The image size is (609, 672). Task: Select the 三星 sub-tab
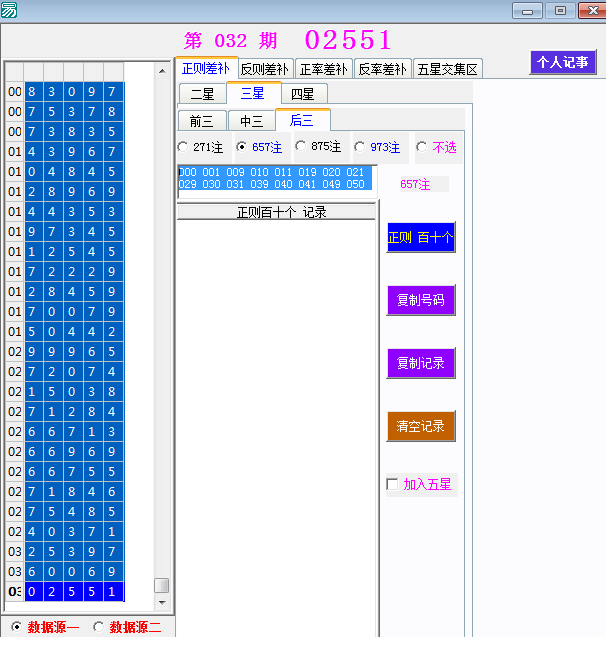click(x=253, y=93)
